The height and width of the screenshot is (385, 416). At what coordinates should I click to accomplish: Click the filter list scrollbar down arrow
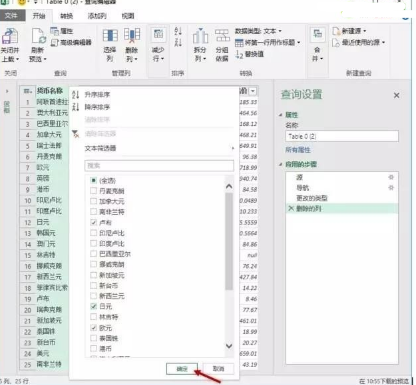229,346
